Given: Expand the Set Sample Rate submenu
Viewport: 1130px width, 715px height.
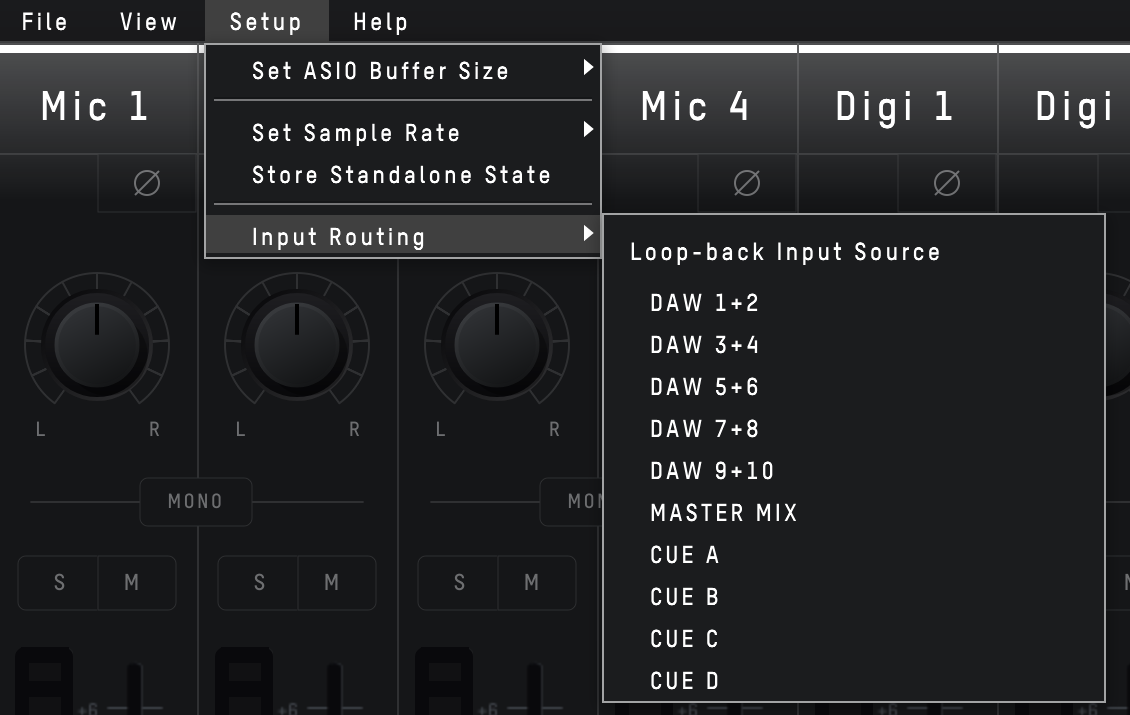Looking at the screenshot, I should (x=403, y=133).
